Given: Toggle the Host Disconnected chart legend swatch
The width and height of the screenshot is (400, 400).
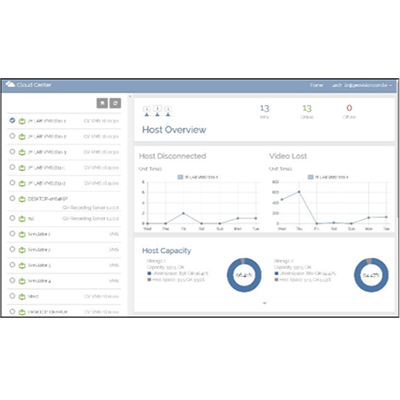Looking at the screenshot, I should 180,177.
